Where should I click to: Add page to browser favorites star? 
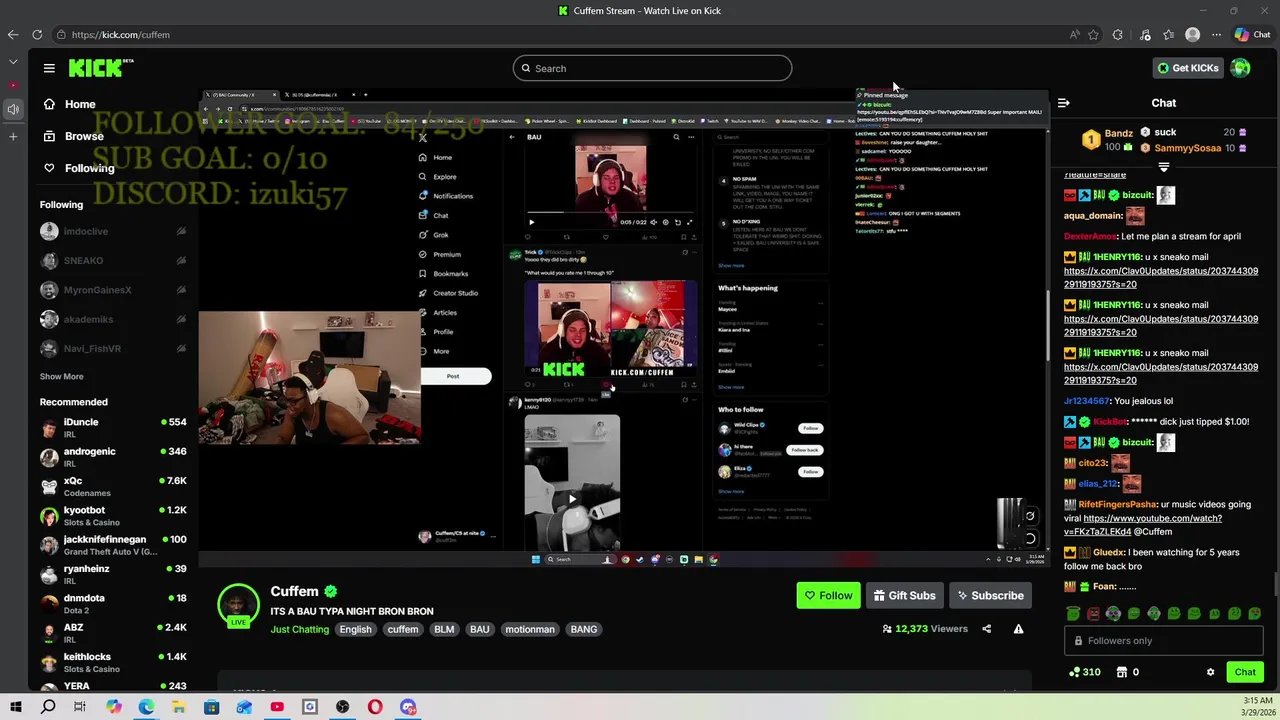[1093, 34]
